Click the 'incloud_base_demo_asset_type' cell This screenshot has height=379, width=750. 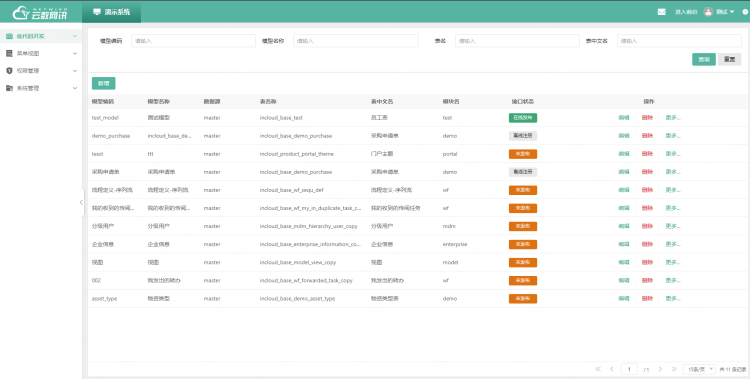(298, 299)
